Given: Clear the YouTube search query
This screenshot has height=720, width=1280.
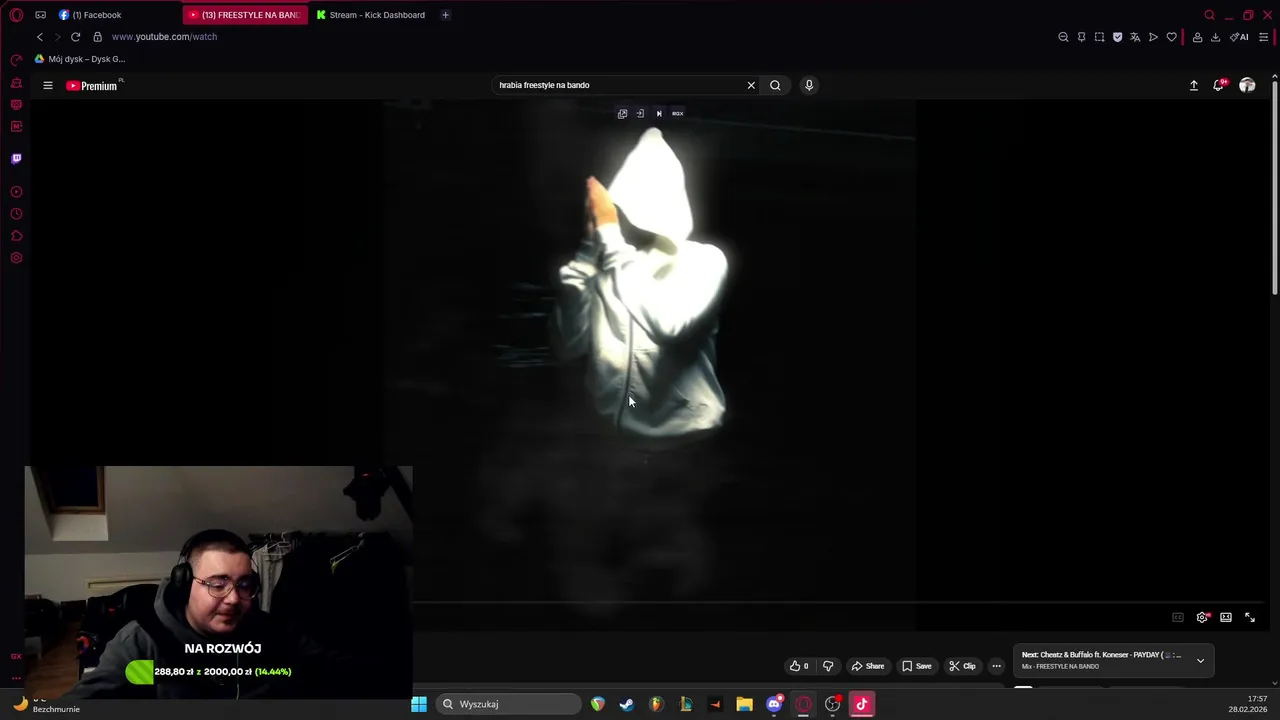Looking at the screenshot, I should tap(751, 85).
